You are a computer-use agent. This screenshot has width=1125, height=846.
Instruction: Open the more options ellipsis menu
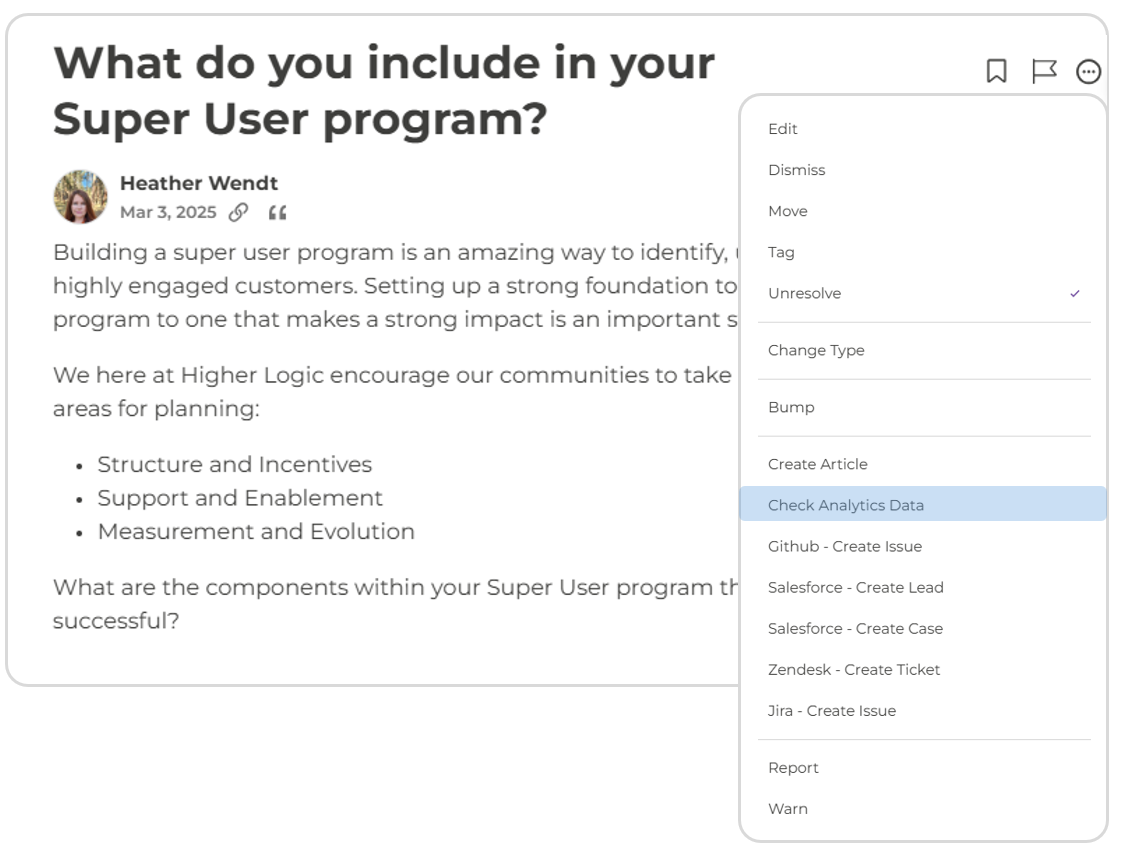[x=1088, y=69]
